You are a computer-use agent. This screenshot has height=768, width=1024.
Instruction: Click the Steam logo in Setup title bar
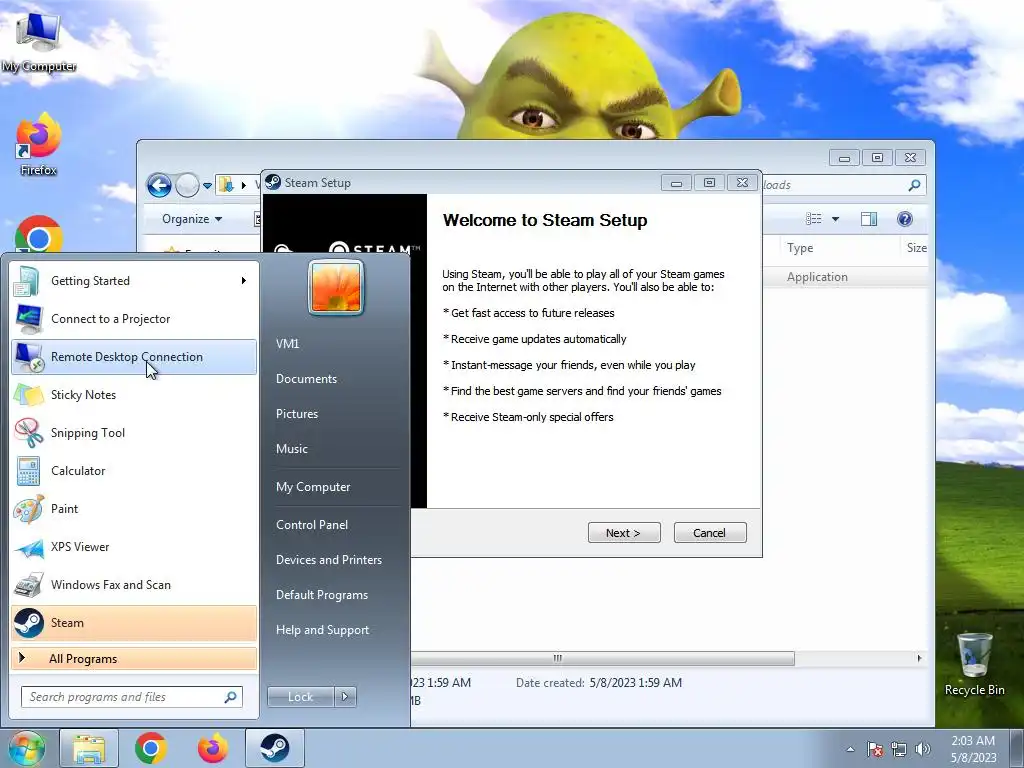click(273, 182)
